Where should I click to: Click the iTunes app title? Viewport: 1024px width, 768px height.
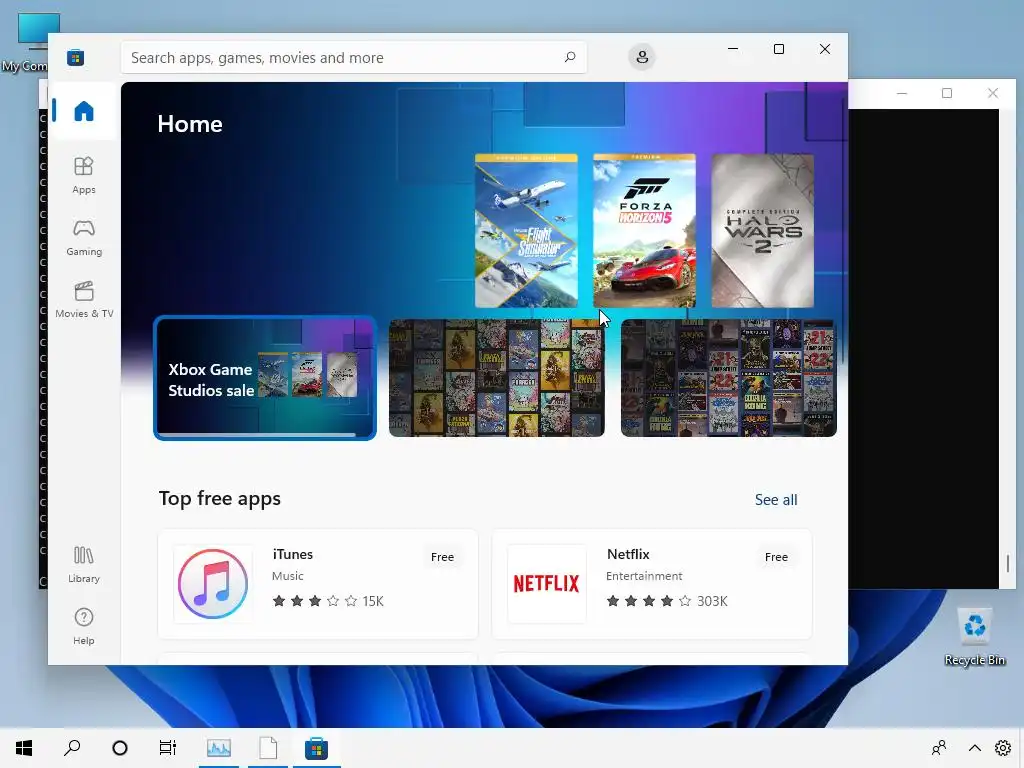click(x=293, y=554)
